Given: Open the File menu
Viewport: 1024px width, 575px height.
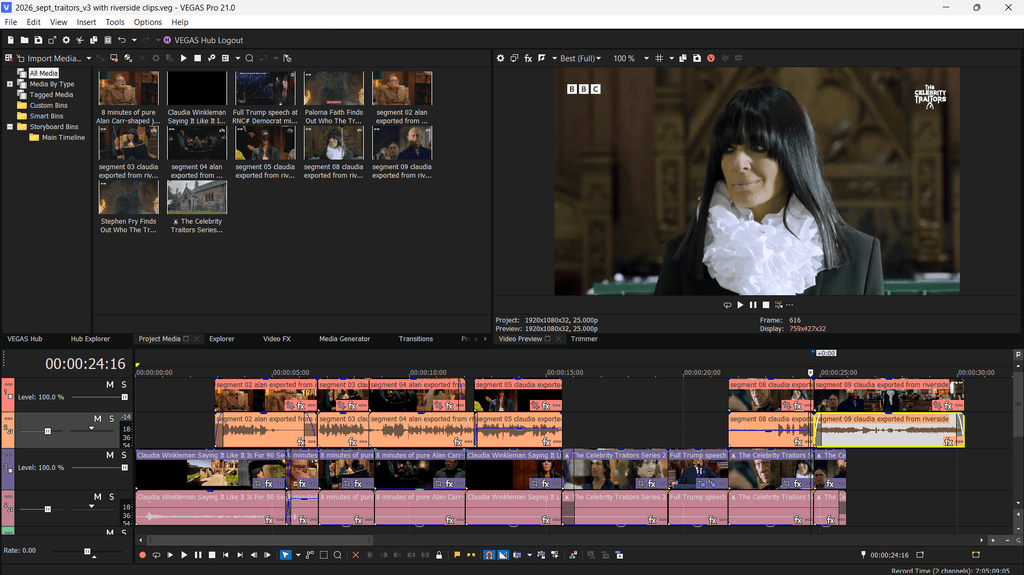Looking at the screenshot, I should [11, 22].
